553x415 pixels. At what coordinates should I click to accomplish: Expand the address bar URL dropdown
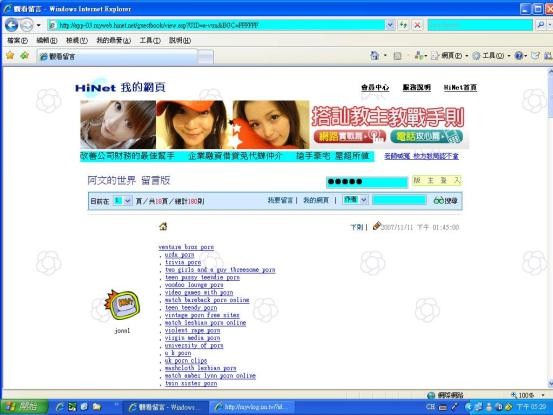click(390, 25)
